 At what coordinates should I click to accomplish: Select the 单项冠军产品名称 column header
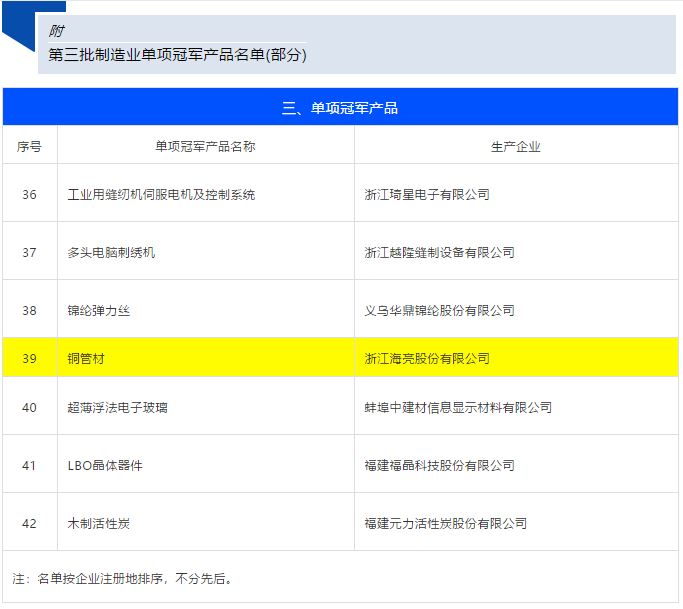pos(205,147)
